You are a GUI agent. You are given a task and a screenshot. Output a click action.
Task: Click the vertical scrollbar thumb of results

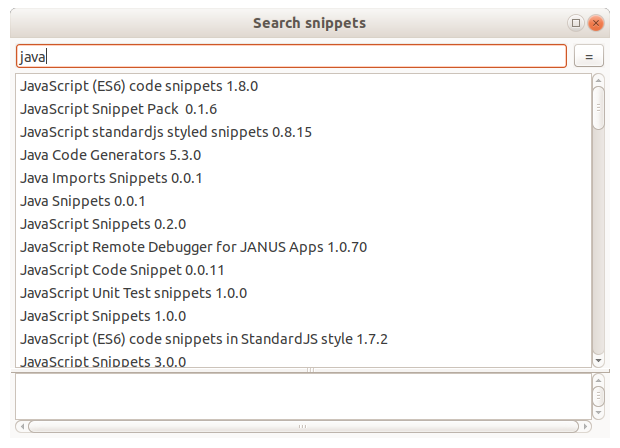tap(598, 108)
